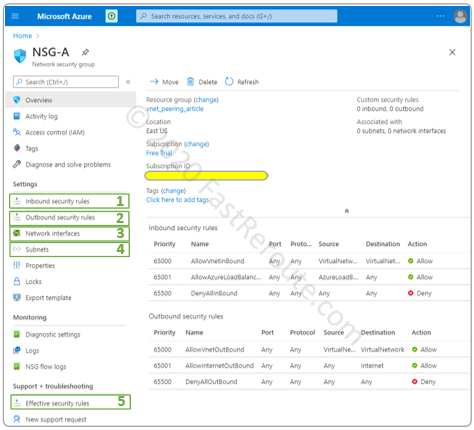Focus the sidebar Search (Ctrl+/) box
474x430 pixels.
tap(66, 82)
